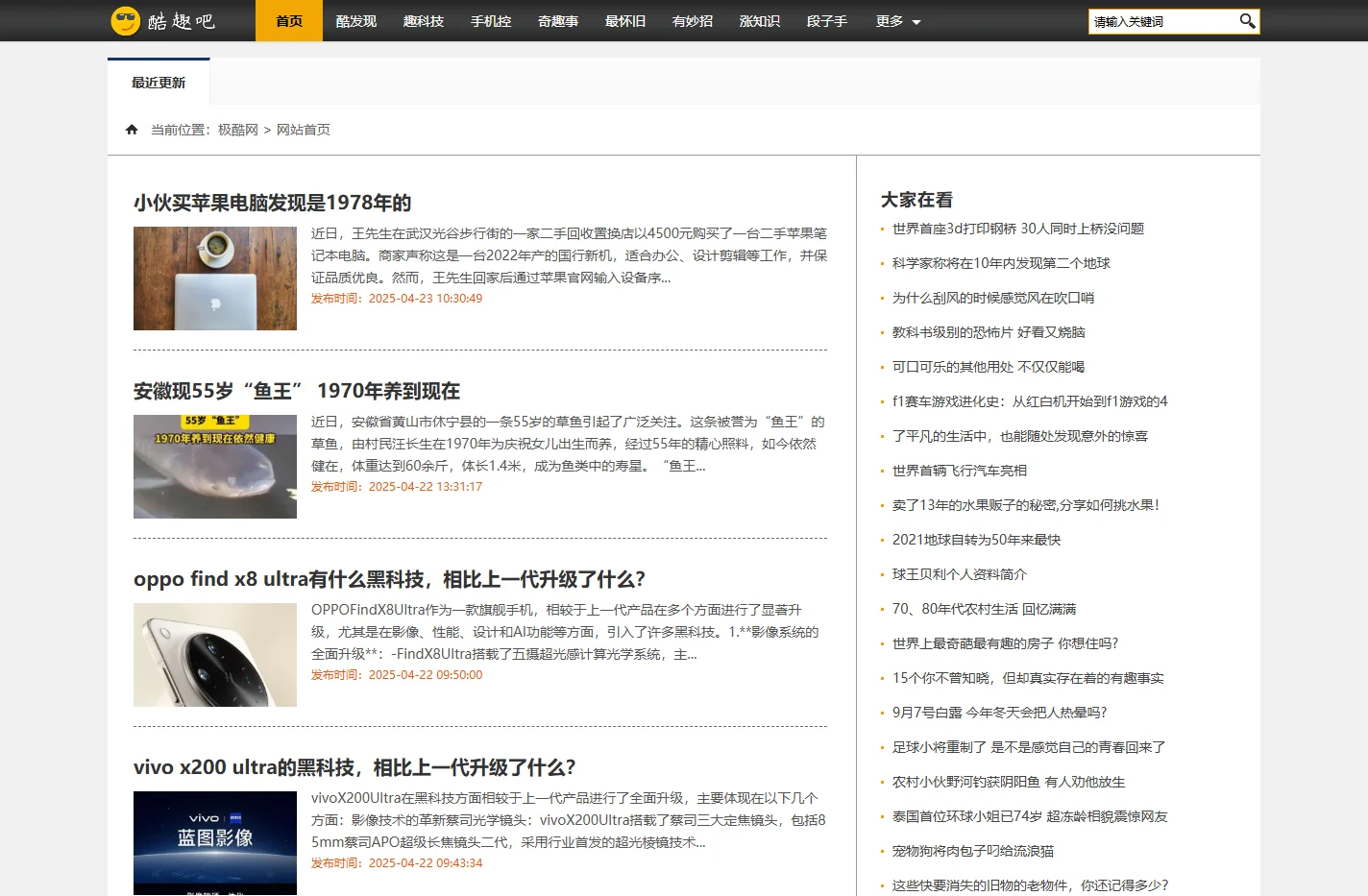Click the 极酷网 breadcrumb link

[238, 130]
